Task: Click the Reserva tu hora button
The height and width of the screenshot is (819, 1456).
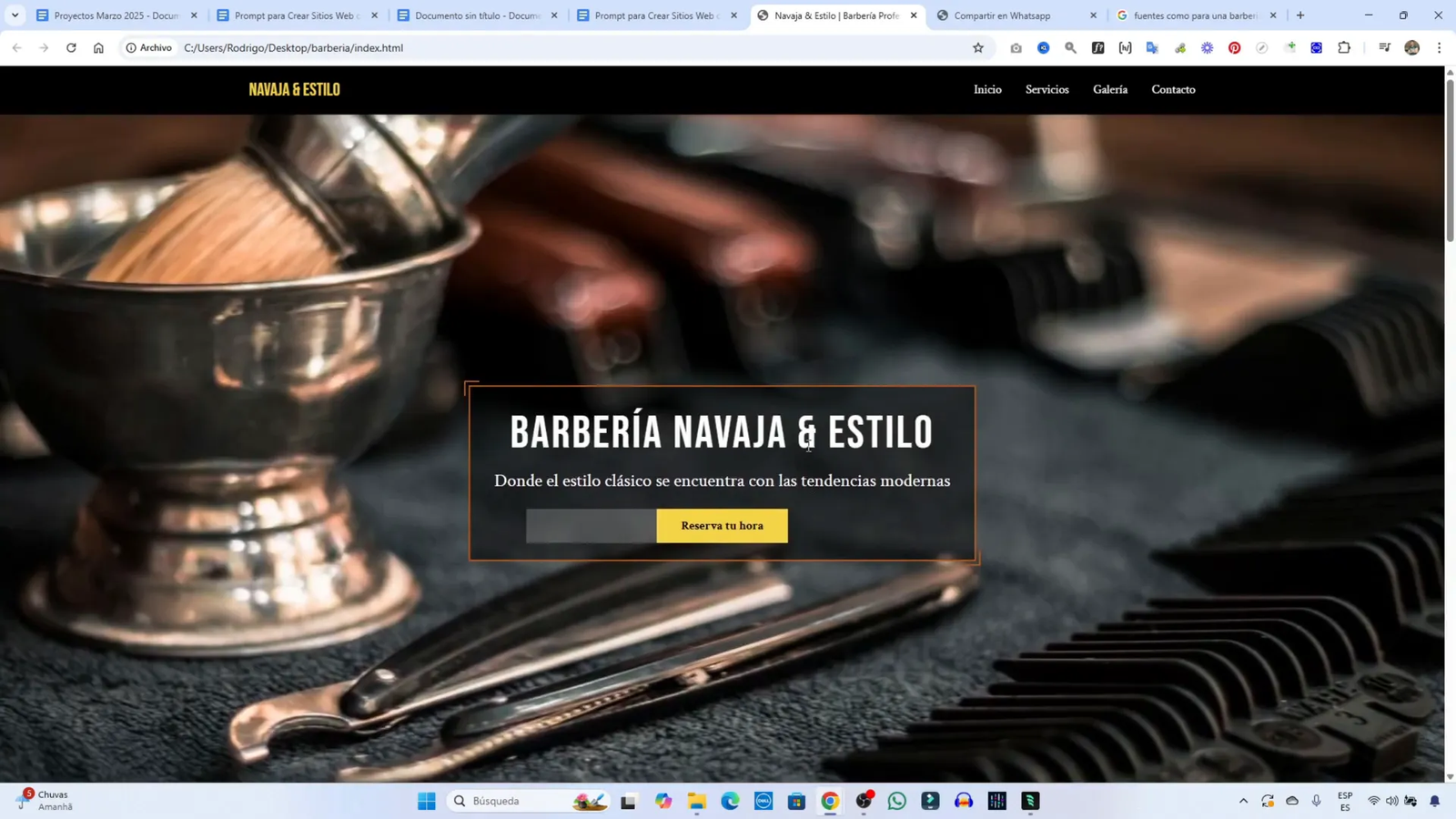Action: [723, 526]
